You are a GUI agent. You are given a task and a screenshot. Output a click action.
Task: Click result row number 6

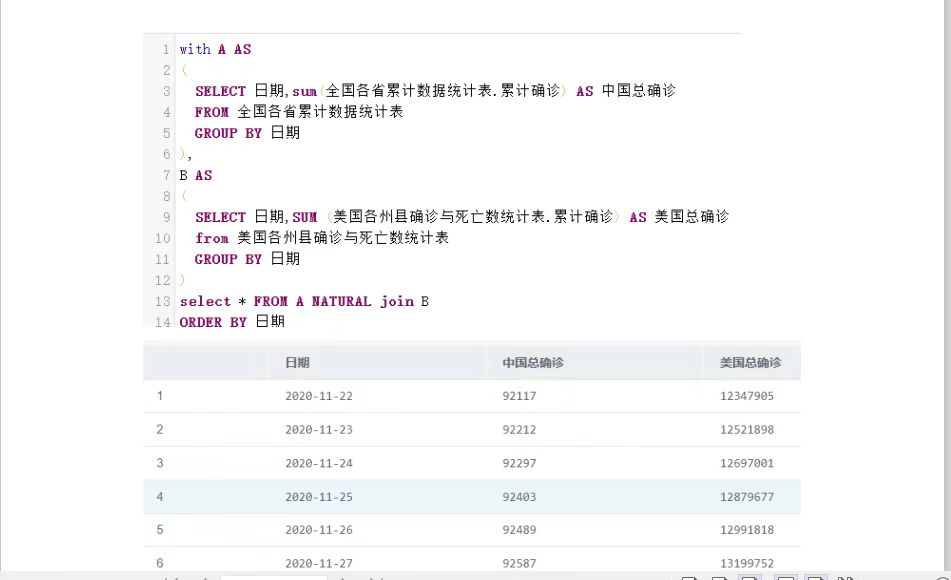coord(160,564)
